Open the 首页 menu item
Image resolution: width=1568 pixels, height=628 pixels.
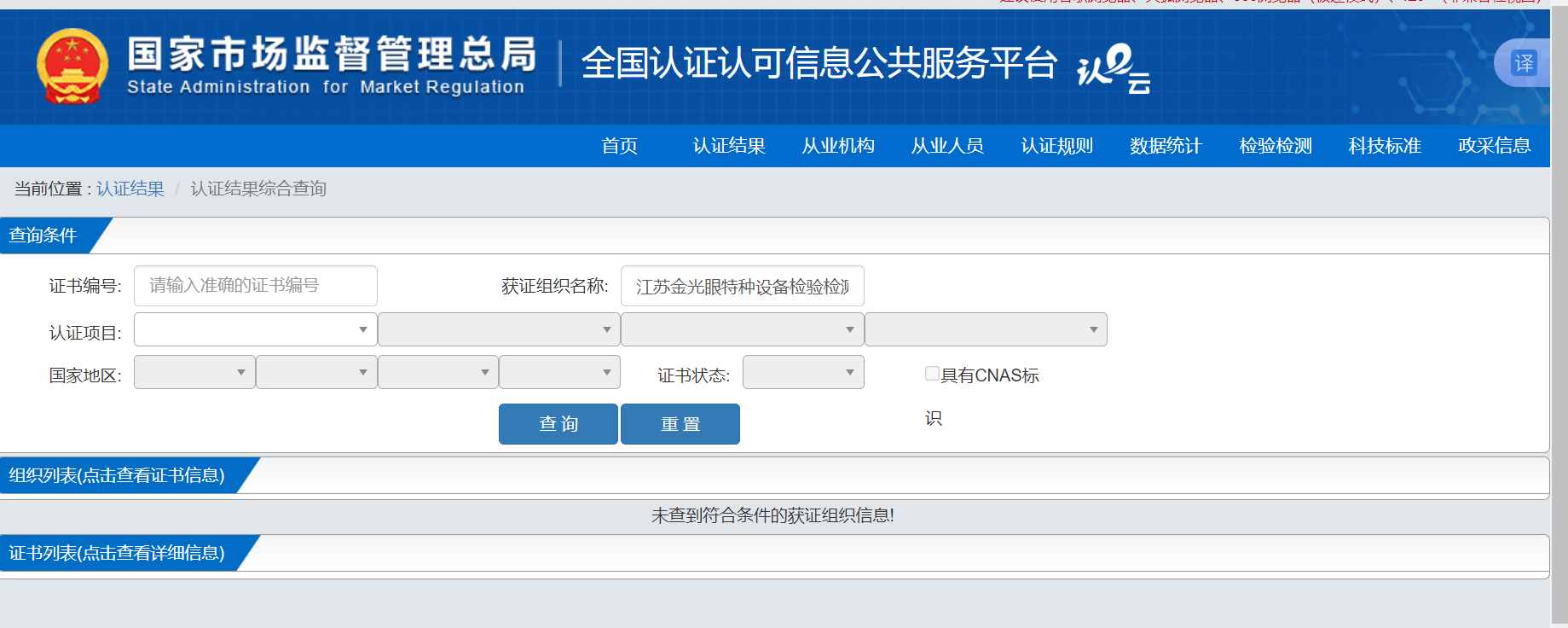[x=619, y=146]
